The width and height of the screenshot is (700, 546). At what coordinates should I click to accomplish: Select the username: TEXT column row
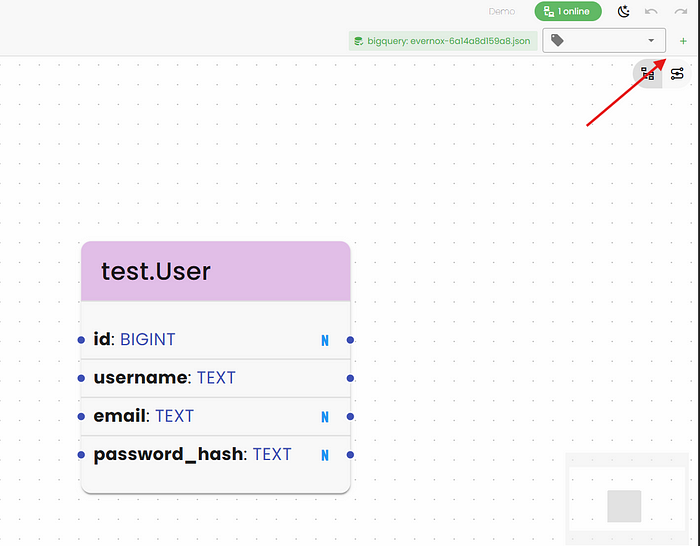point(216,378)
